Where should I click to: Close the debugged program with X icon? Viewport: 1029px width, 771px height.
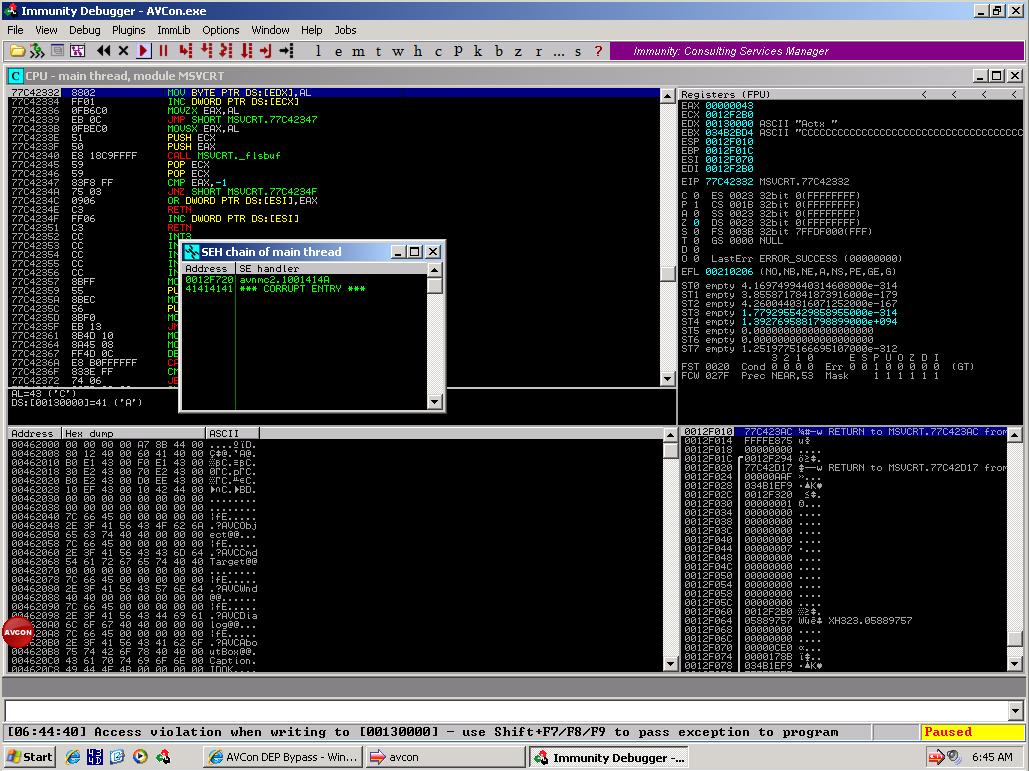[x=123, y=51]
